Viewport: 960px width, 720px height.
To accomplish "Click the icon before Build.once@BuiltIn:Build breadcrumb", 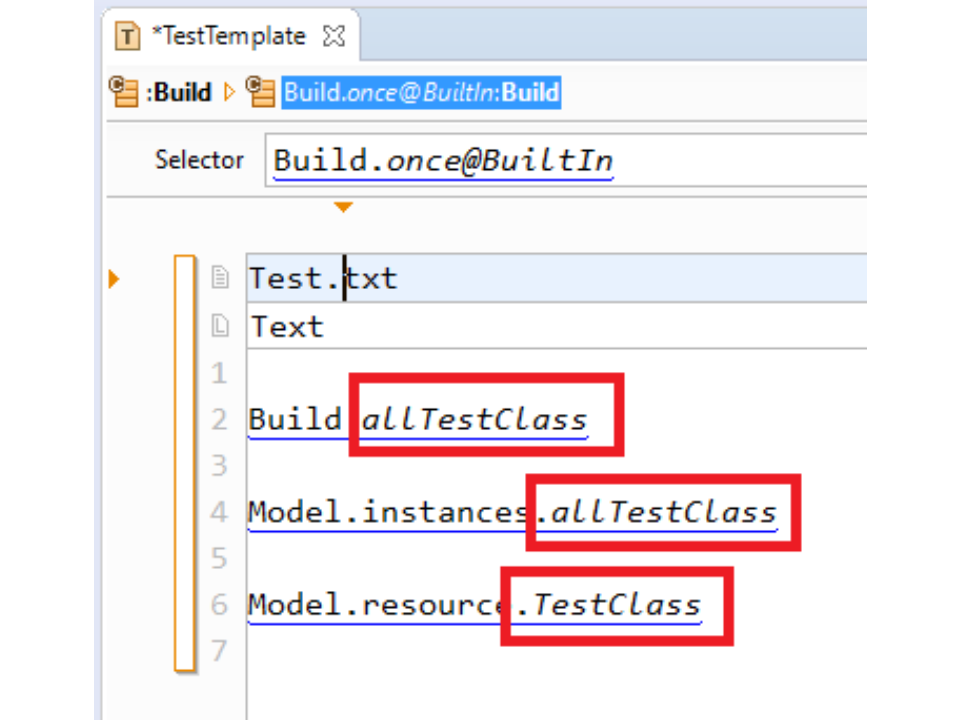I will click(x=260, y=93).
